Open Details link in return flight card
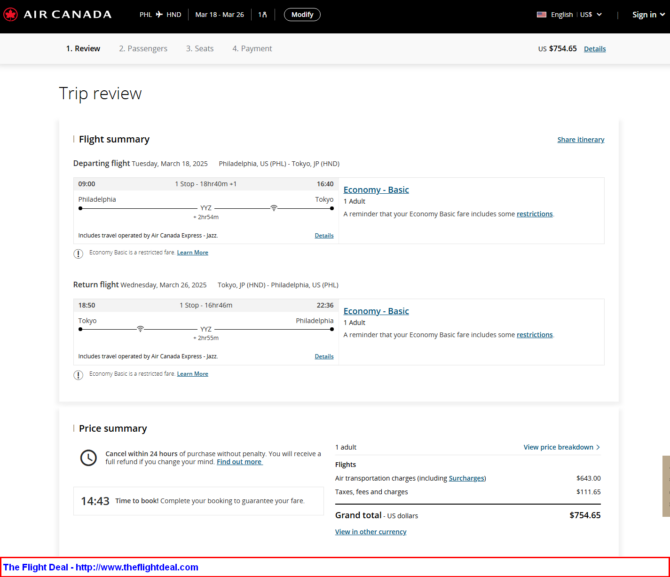The image size is (670, 577). (324, 356)
